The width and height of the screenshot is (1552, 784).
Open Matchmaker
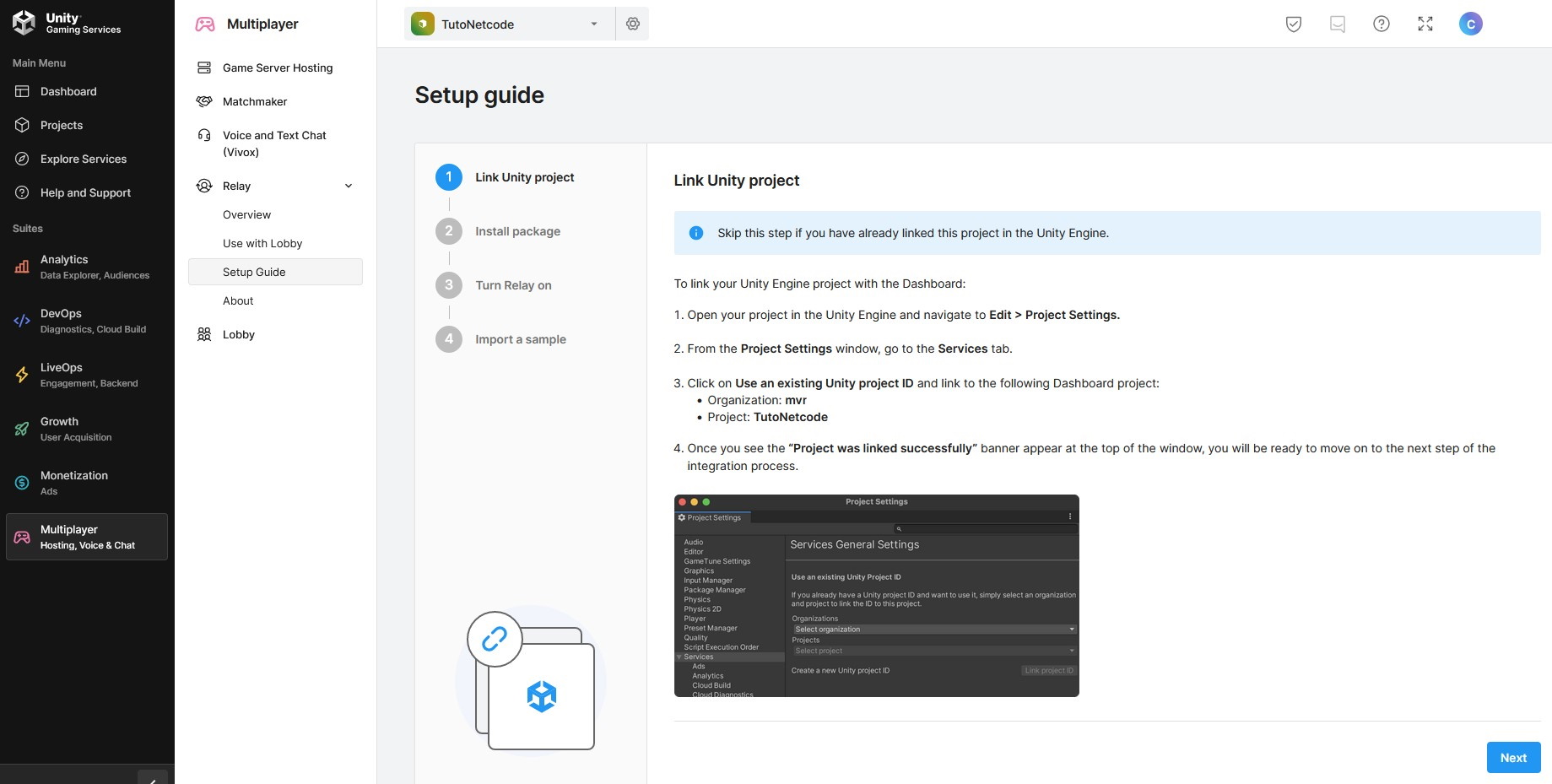255,101
